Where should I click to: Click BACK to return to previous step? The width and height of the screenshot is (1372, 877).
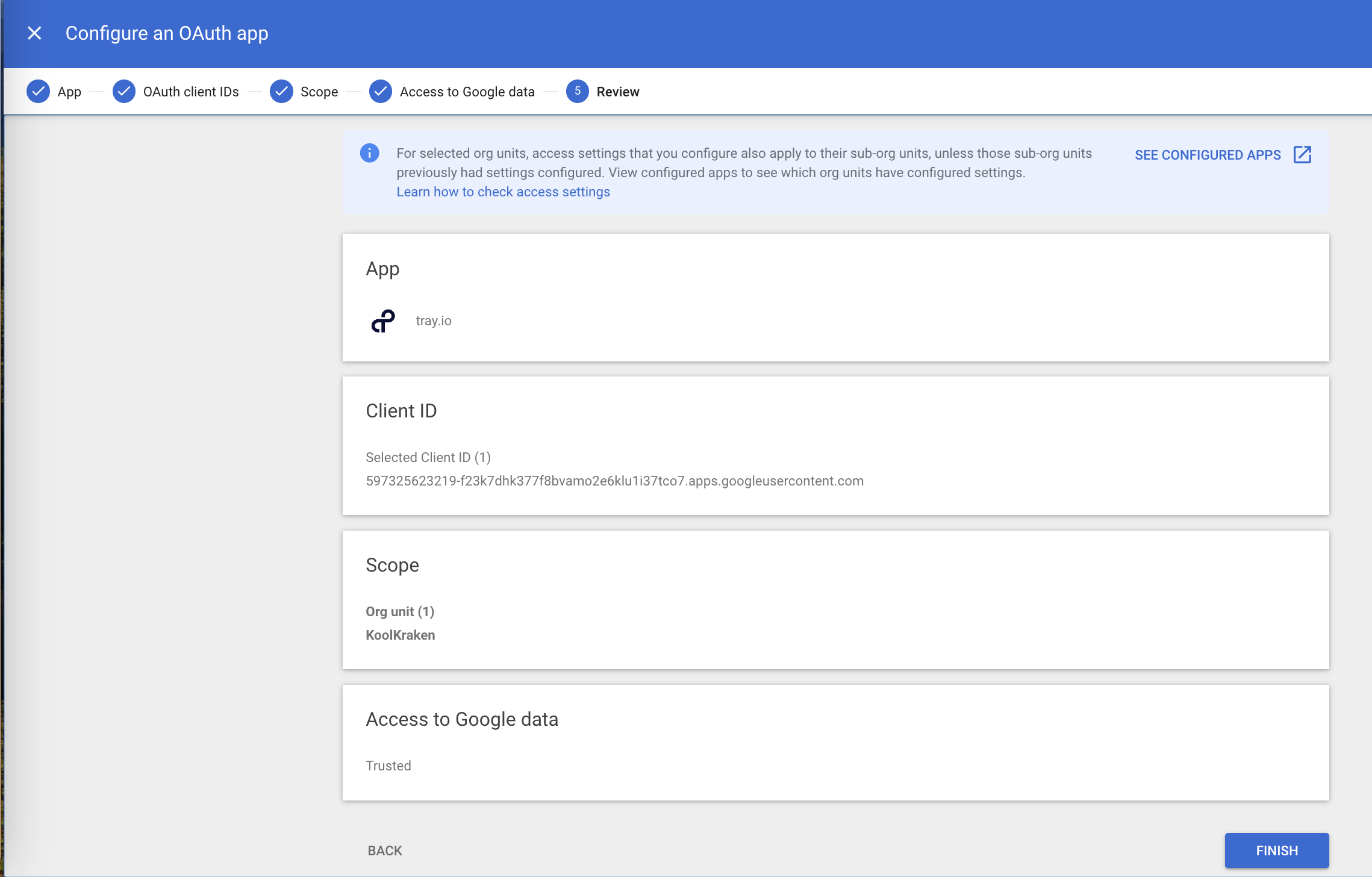[x=384, y=850]
